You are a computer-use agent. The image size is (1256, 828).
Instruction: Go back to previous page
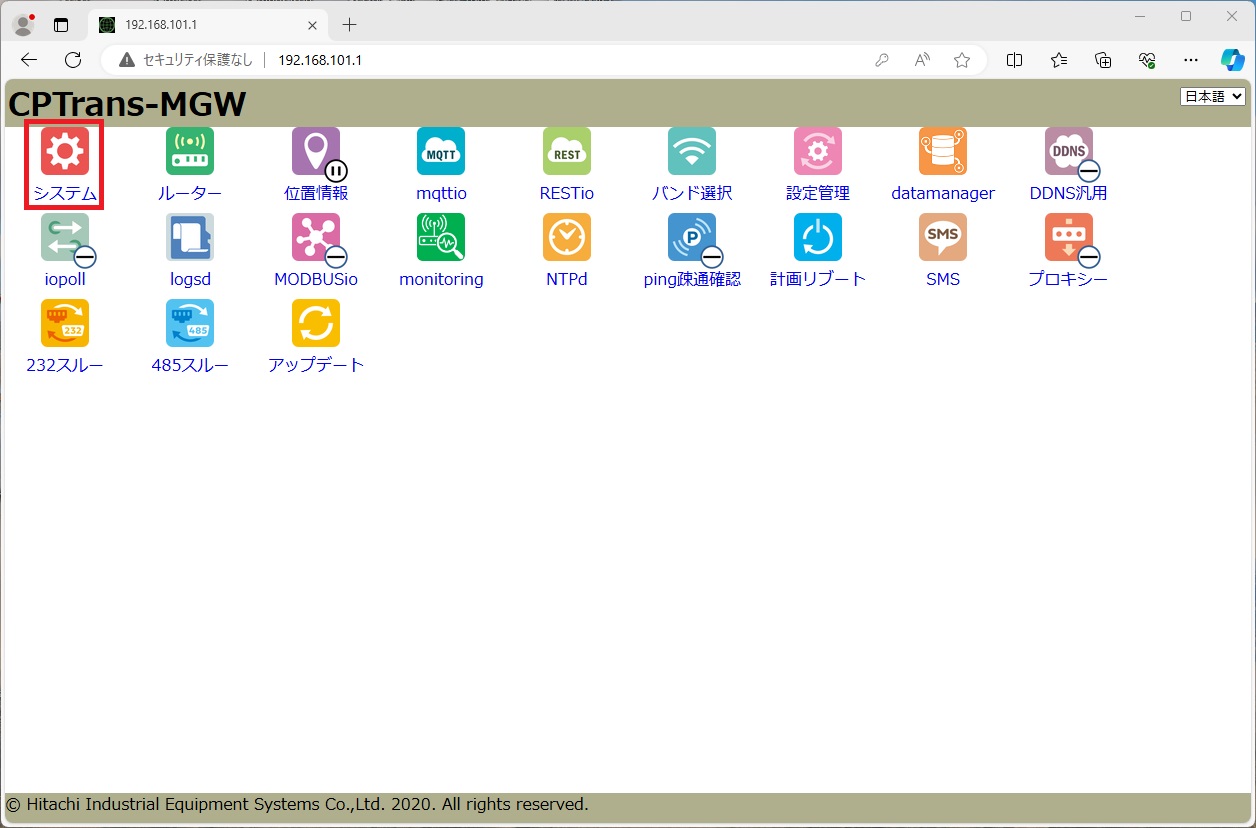click(28, 60)
